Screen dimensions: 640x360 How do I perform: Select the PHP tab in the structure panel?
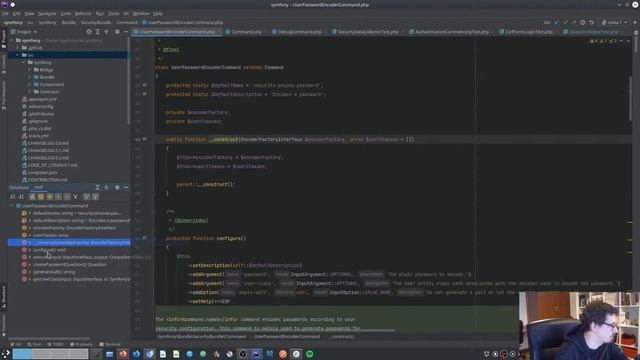click(x=39, y=187)
